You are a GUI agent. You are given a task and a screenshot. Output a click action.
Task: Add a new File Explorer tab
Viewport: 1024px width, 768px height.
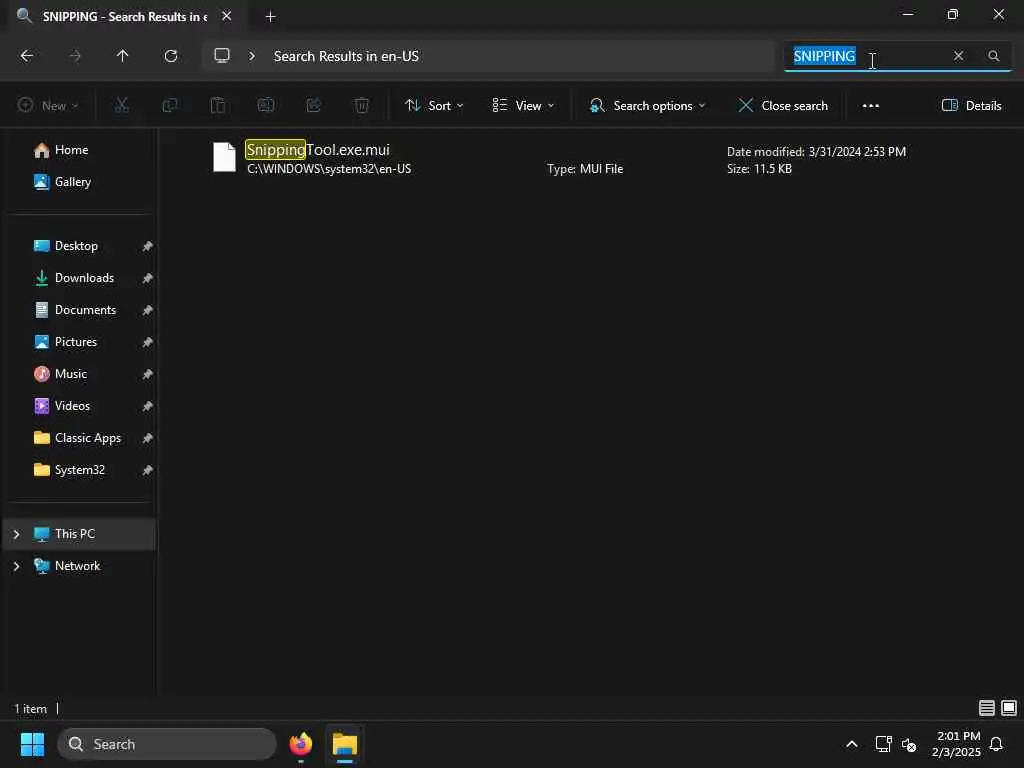[x=270, y=17]
